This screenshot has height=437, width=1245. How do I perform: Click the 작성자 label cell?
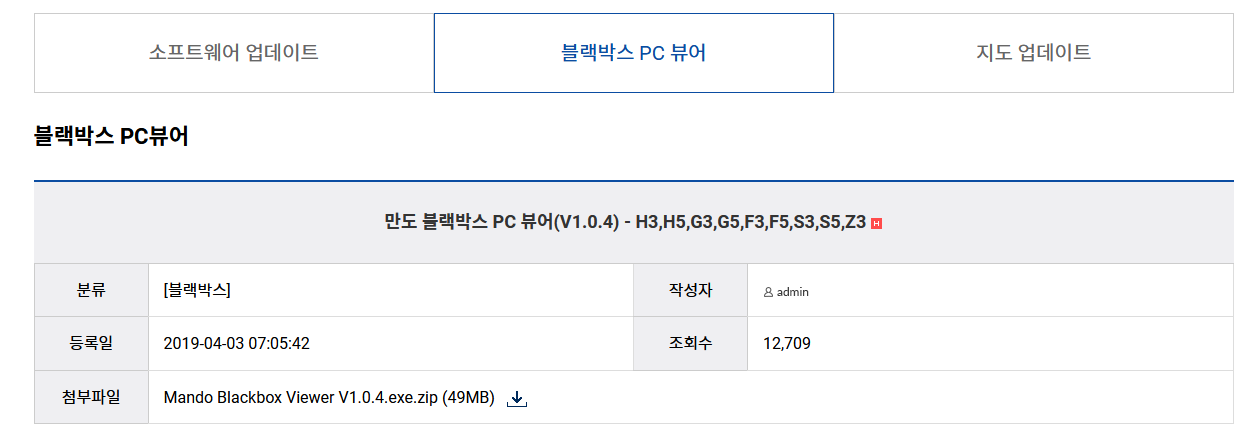(690, 290)
